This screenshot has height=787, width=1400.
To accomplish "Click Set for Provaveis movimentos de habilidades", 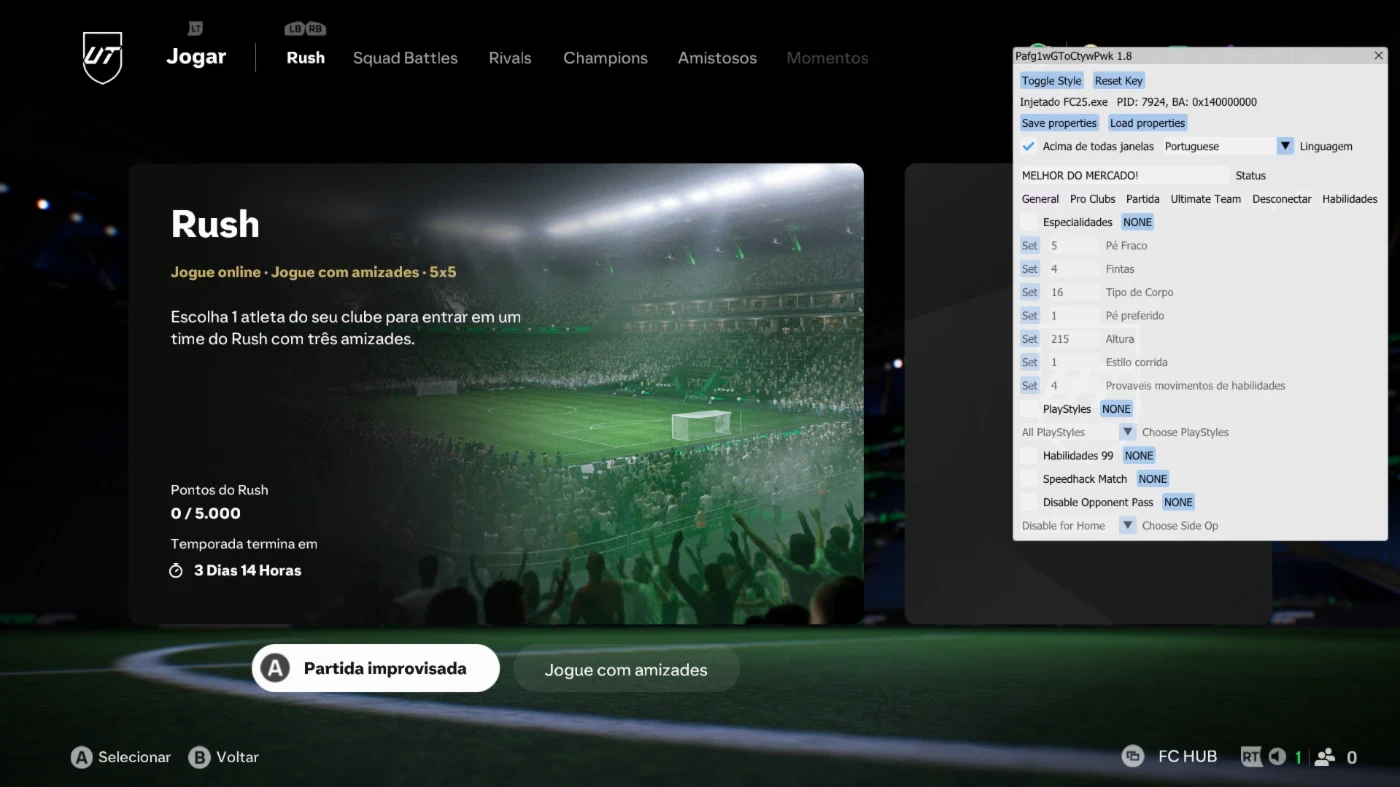I will (x=1030, y=385).
